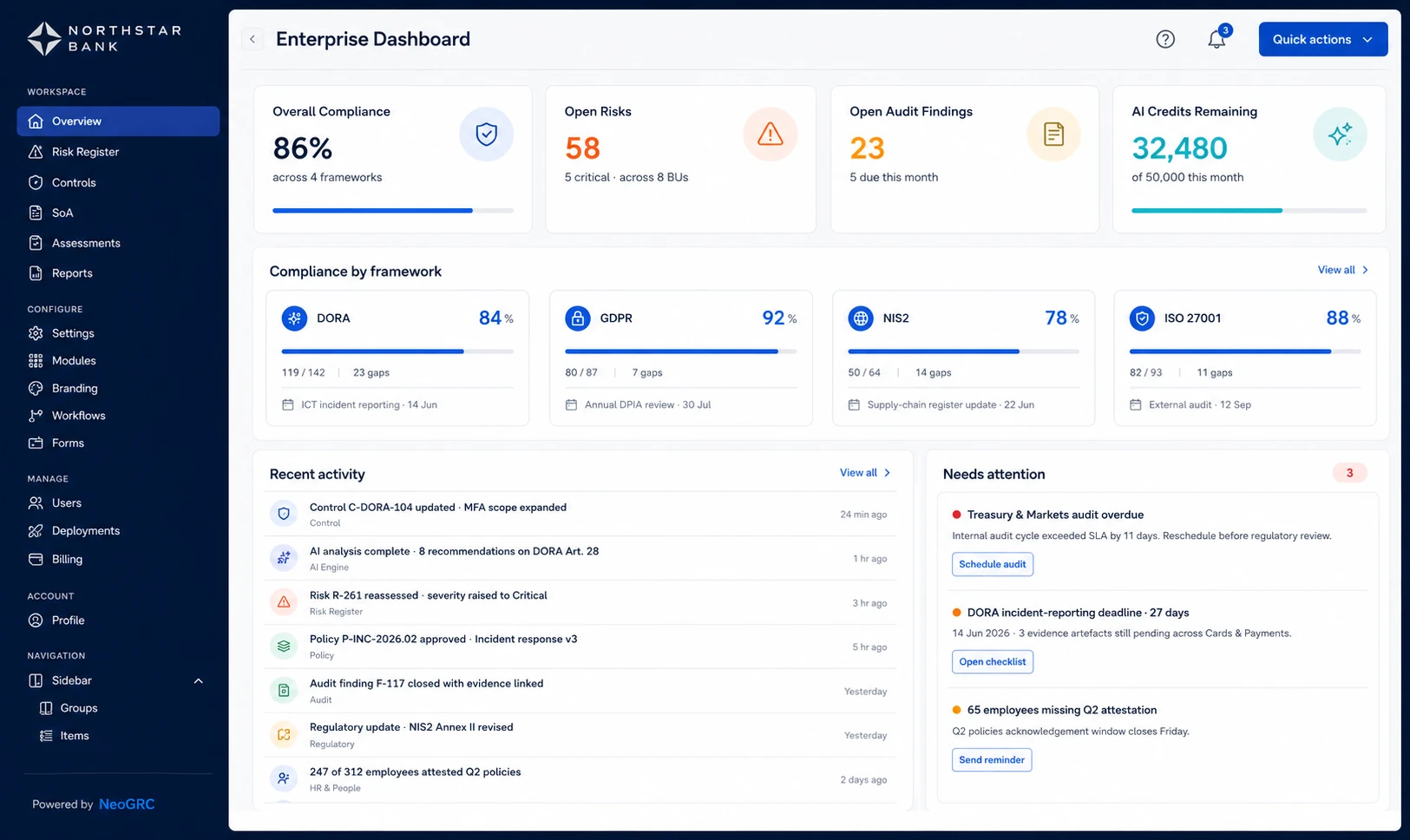Open Reports from the sidebar

118,273
